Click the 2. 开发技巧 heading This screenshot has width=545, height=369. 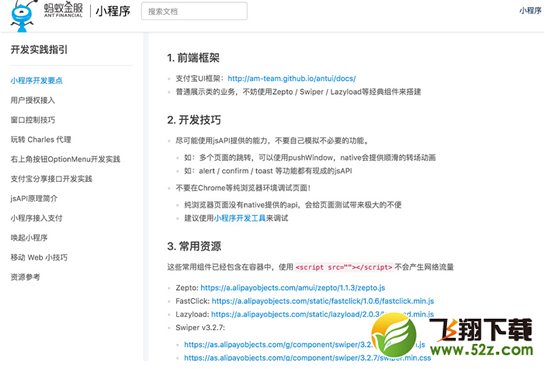194,120
